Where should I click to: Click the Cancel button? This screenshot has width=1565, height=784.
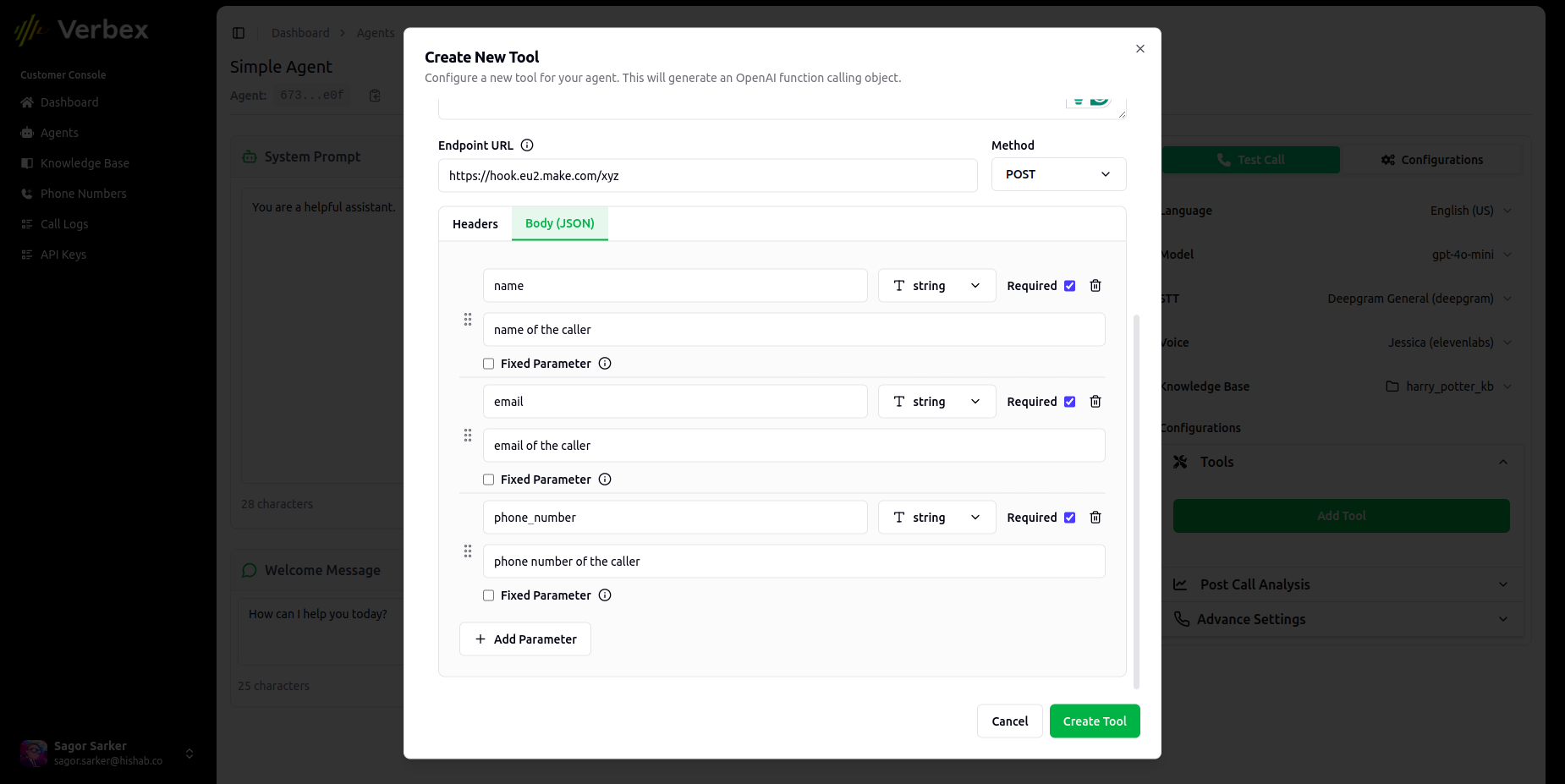point(1010,721)
